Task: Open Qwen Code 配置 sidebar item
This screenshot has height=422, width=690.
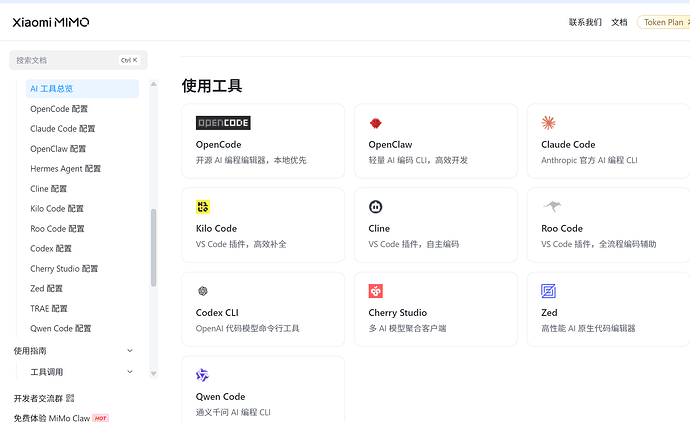Action: tap(60, 328)
